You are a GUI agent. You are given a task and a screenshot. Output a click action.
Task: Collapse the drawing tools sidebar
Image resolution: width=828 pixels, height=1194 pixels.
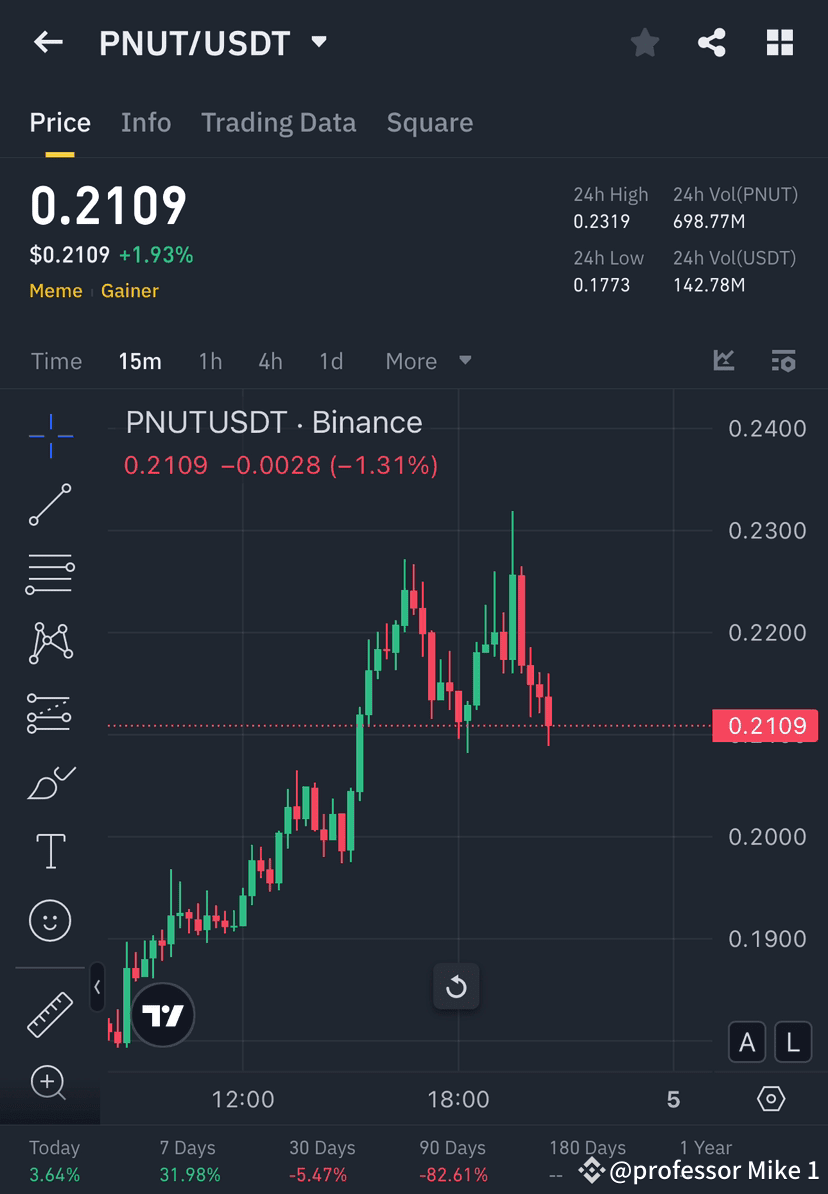point(97,988)
